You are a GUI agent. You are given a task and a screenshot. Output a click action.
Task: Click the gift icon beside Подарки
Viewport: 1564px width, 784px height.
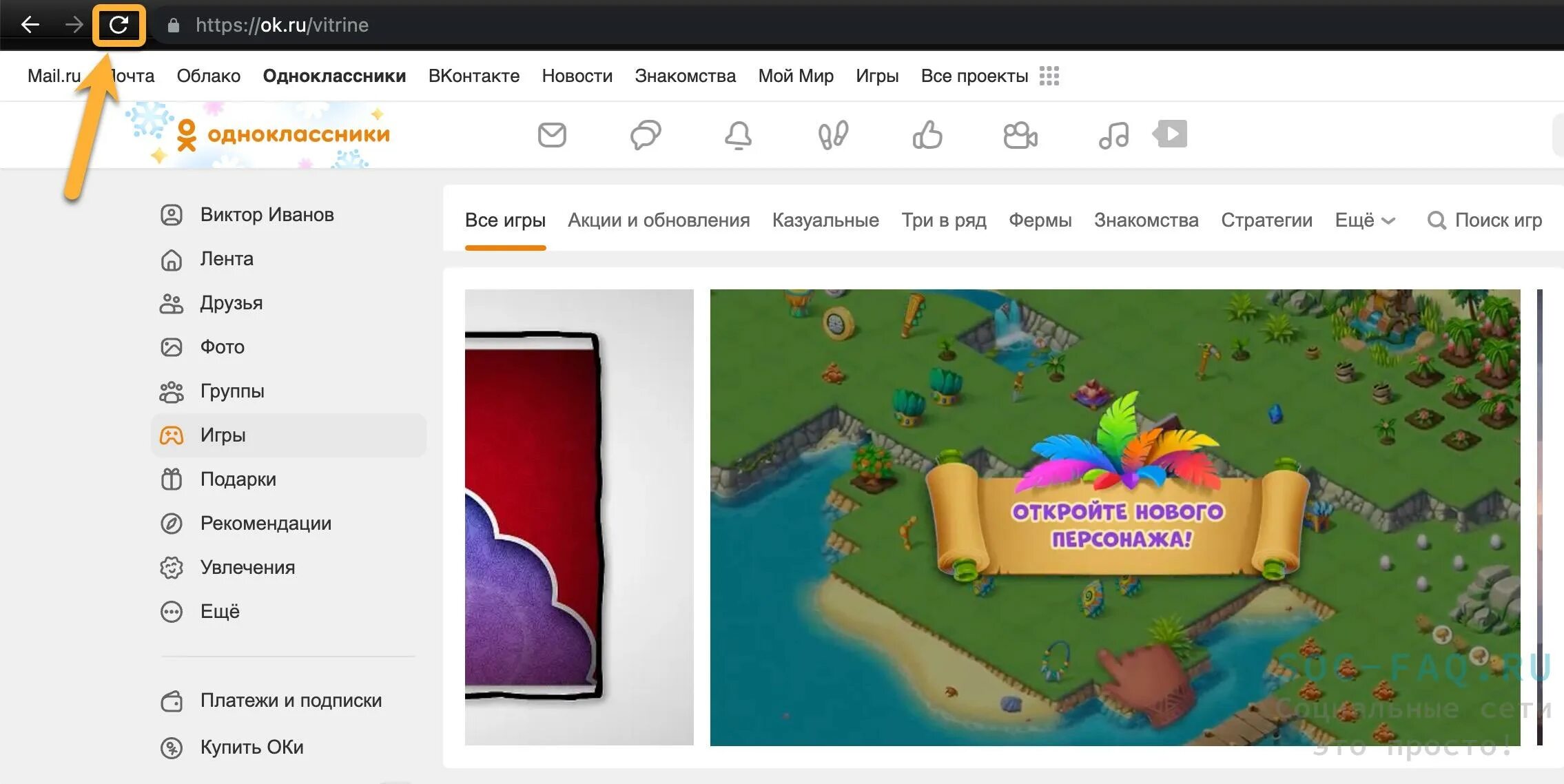172,479
